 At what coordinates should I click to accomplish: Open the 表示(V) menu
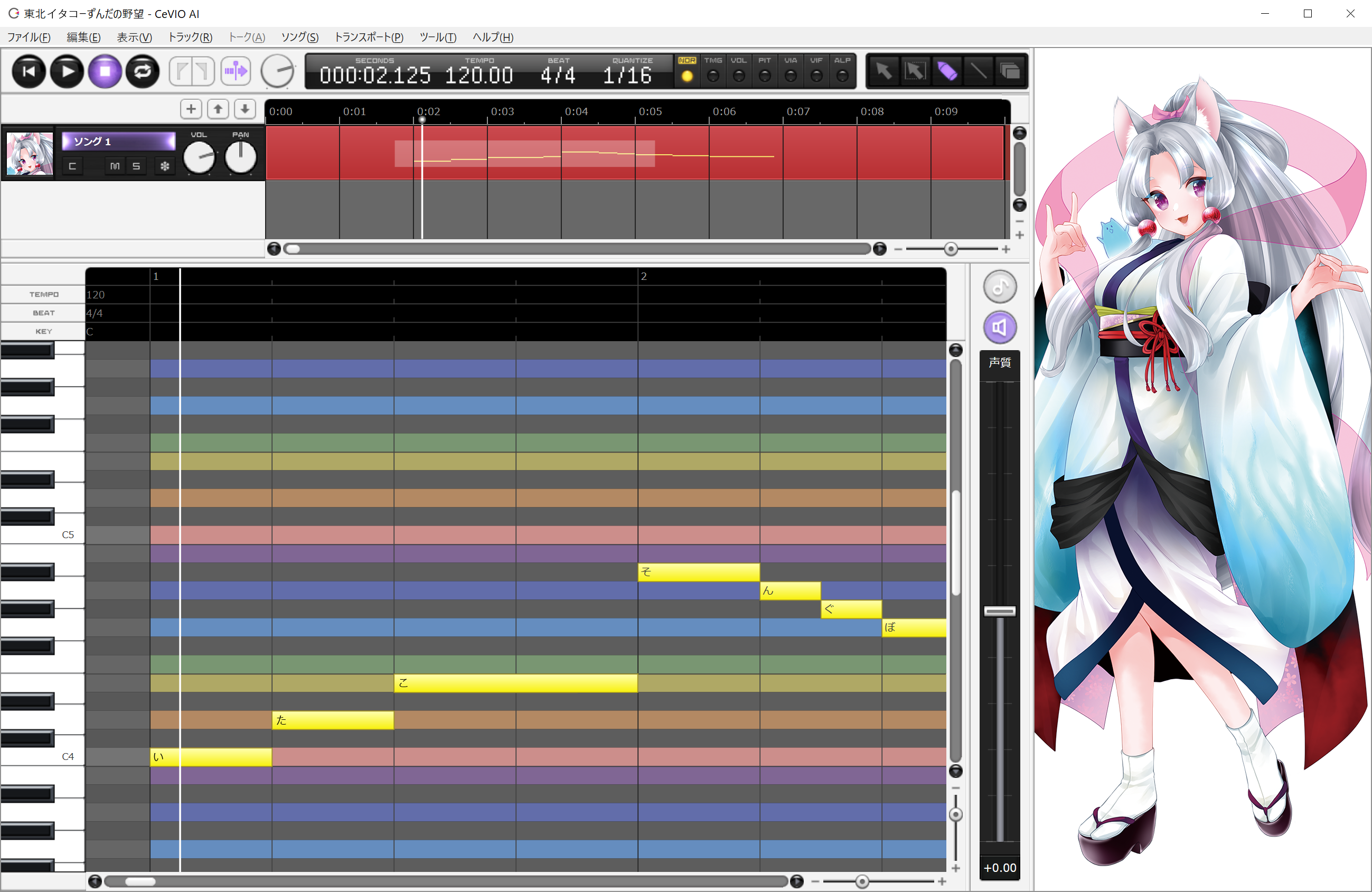coord(134,37)
